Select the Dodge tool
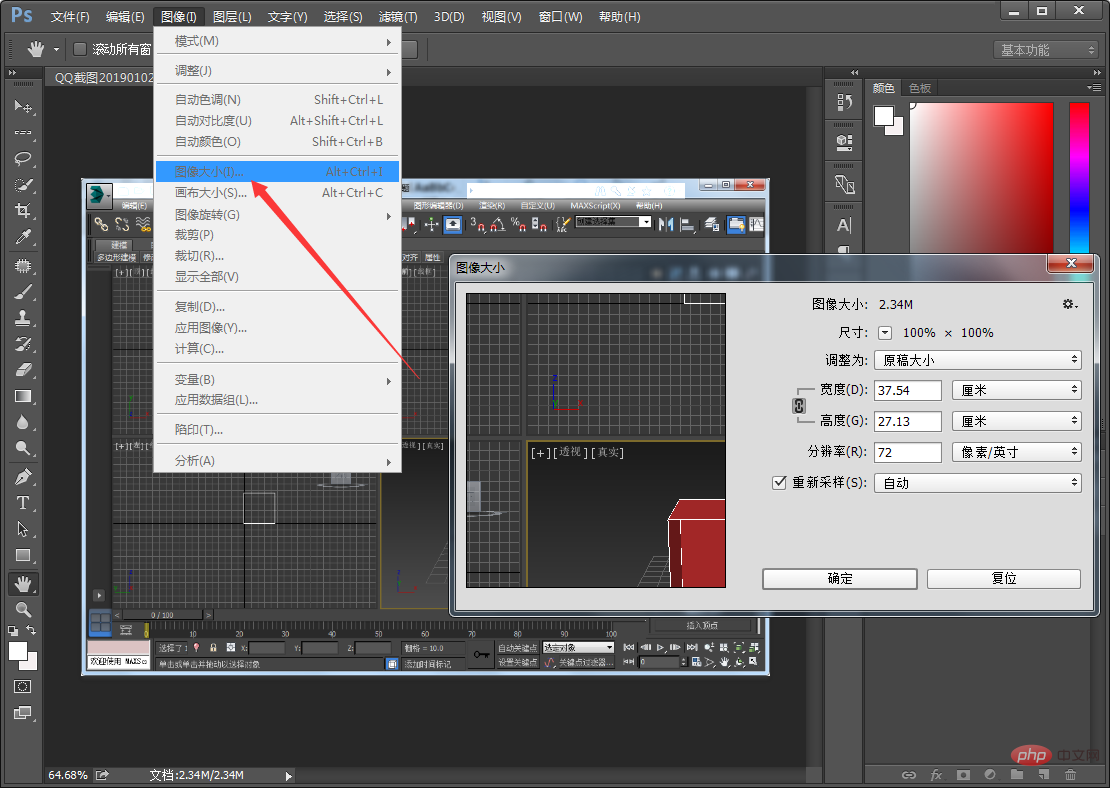This screenshot has height=788, width=1110. (23, 449)
